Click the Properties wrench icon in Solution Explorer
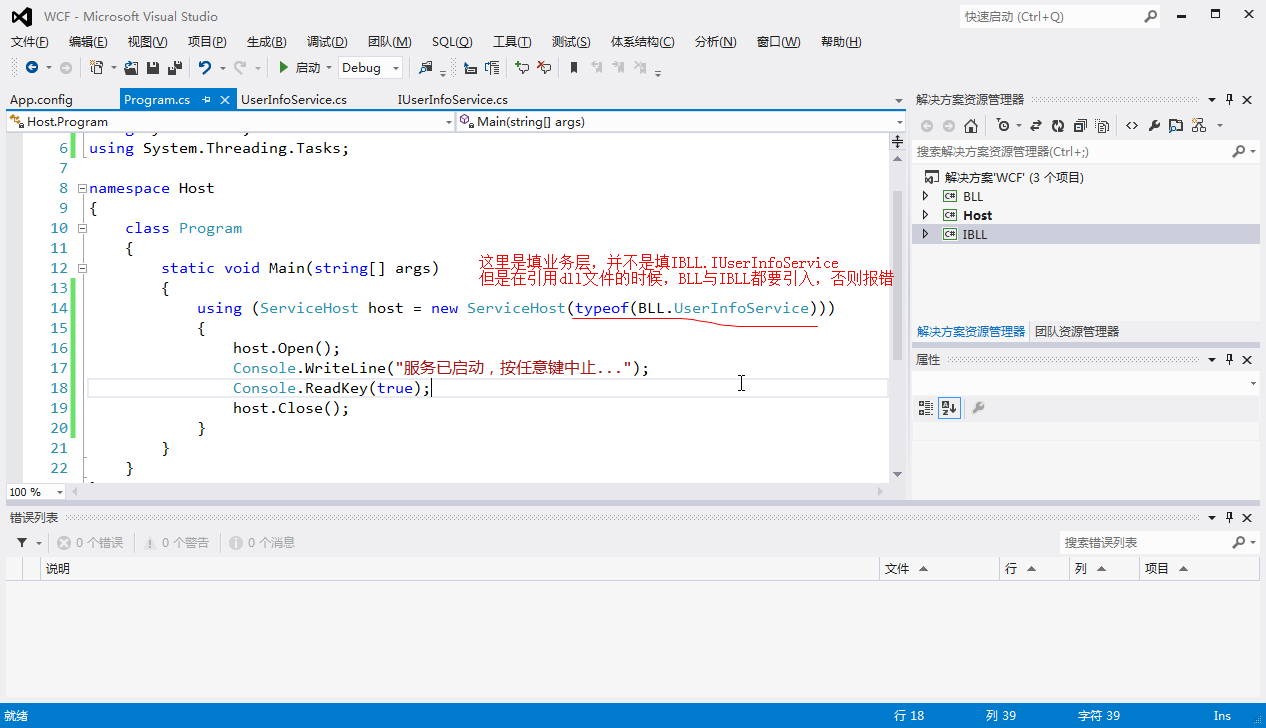 click(1154, 125)
